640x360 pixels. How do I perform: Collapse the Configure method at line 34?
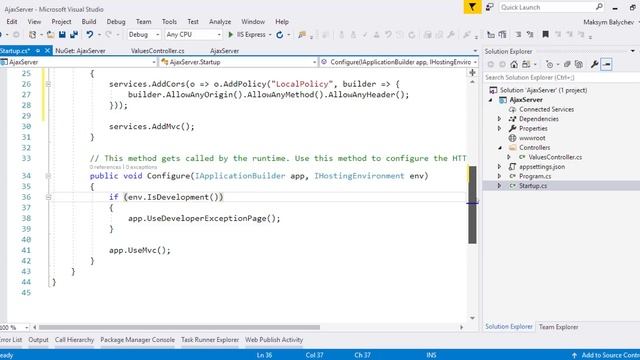pos(48,176)
